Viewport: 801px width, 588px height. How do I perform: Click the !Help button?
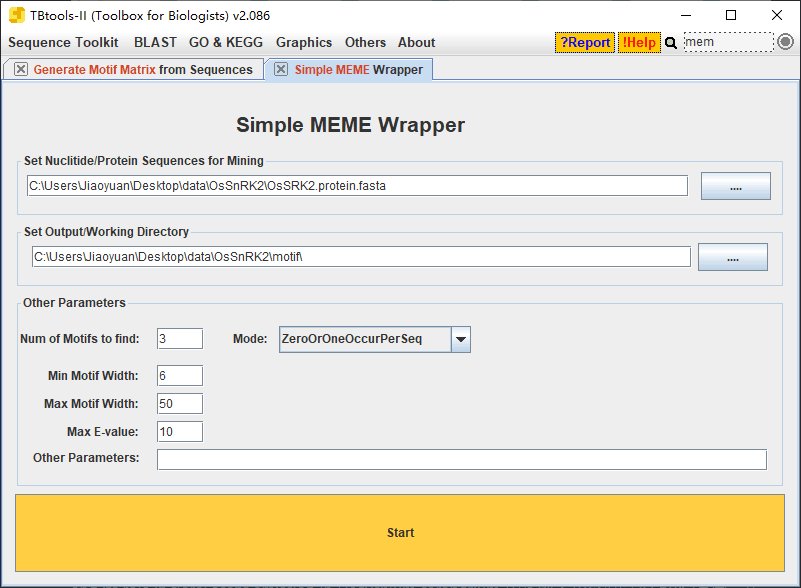click(639, 42)
